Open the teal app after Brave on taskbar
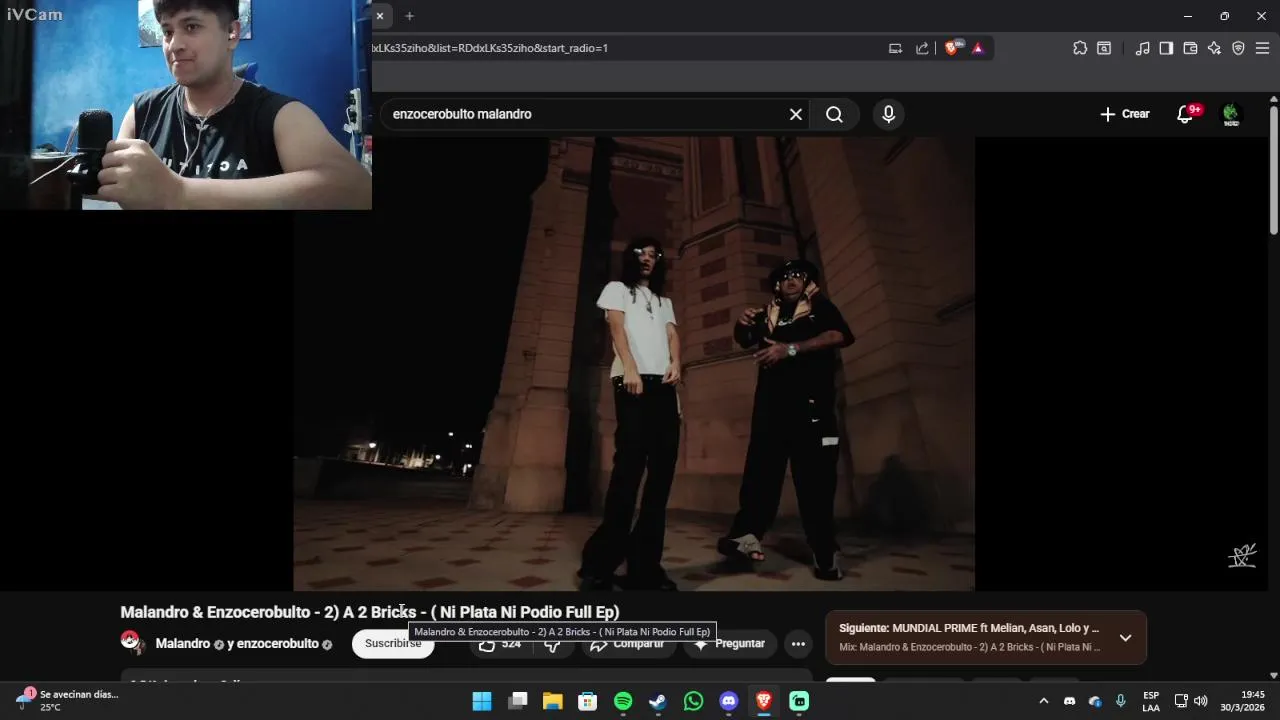Image resolution: width=1280 pixels, height=720 pixels. pyautogui.click(x=799, y=701)
